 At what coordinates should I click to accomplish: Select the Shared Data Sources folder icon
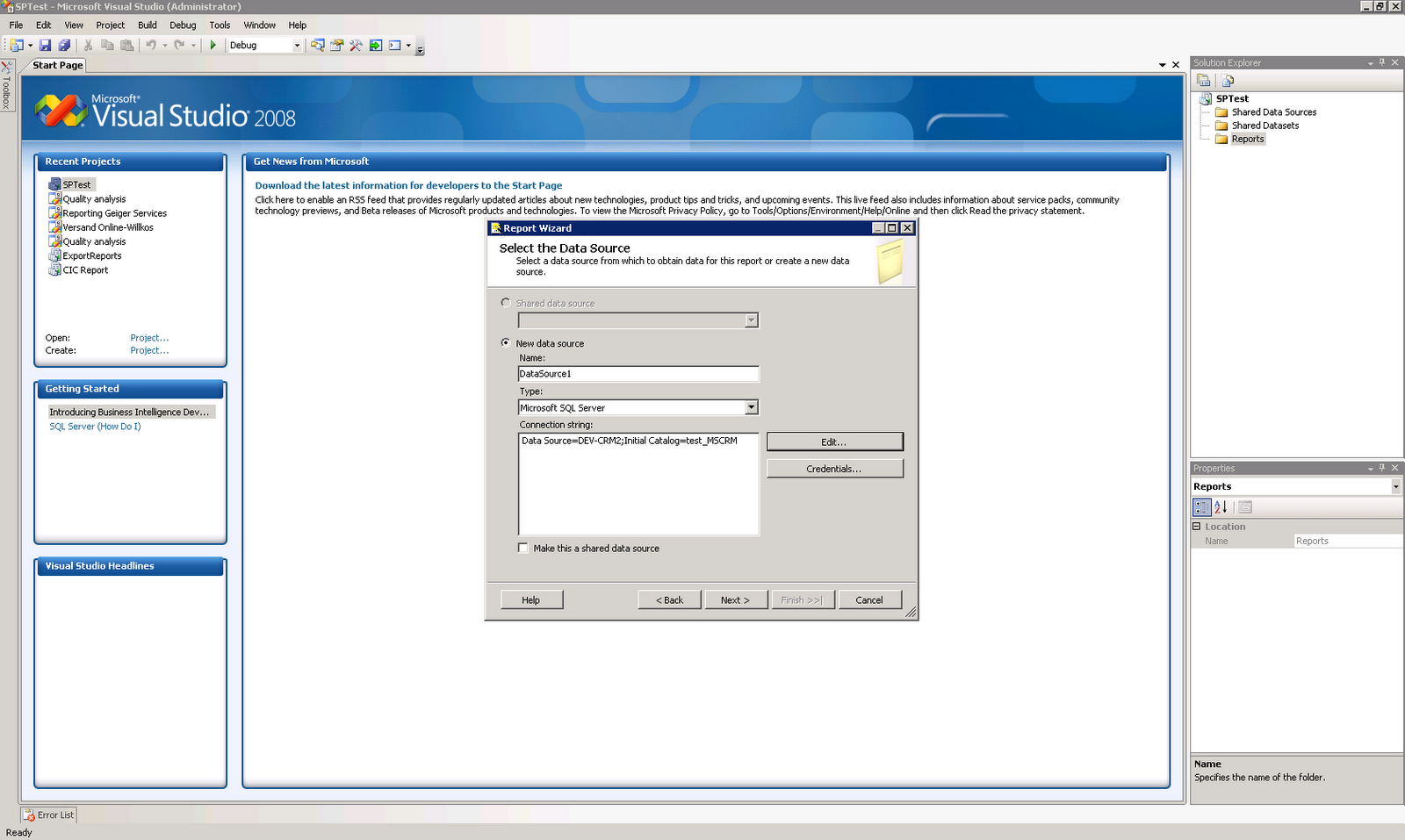tap(1221, 112)
